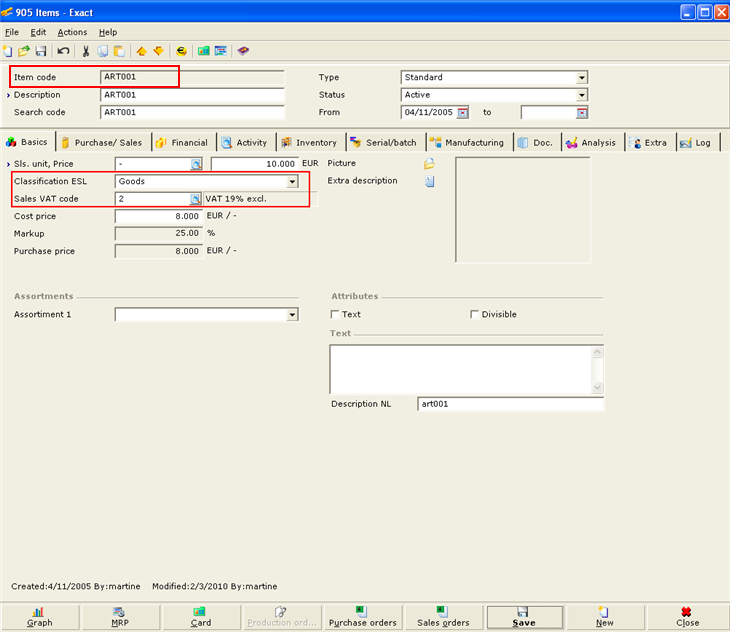Open the Actions menu
The image size is (730, 632).
pos(71,32)
